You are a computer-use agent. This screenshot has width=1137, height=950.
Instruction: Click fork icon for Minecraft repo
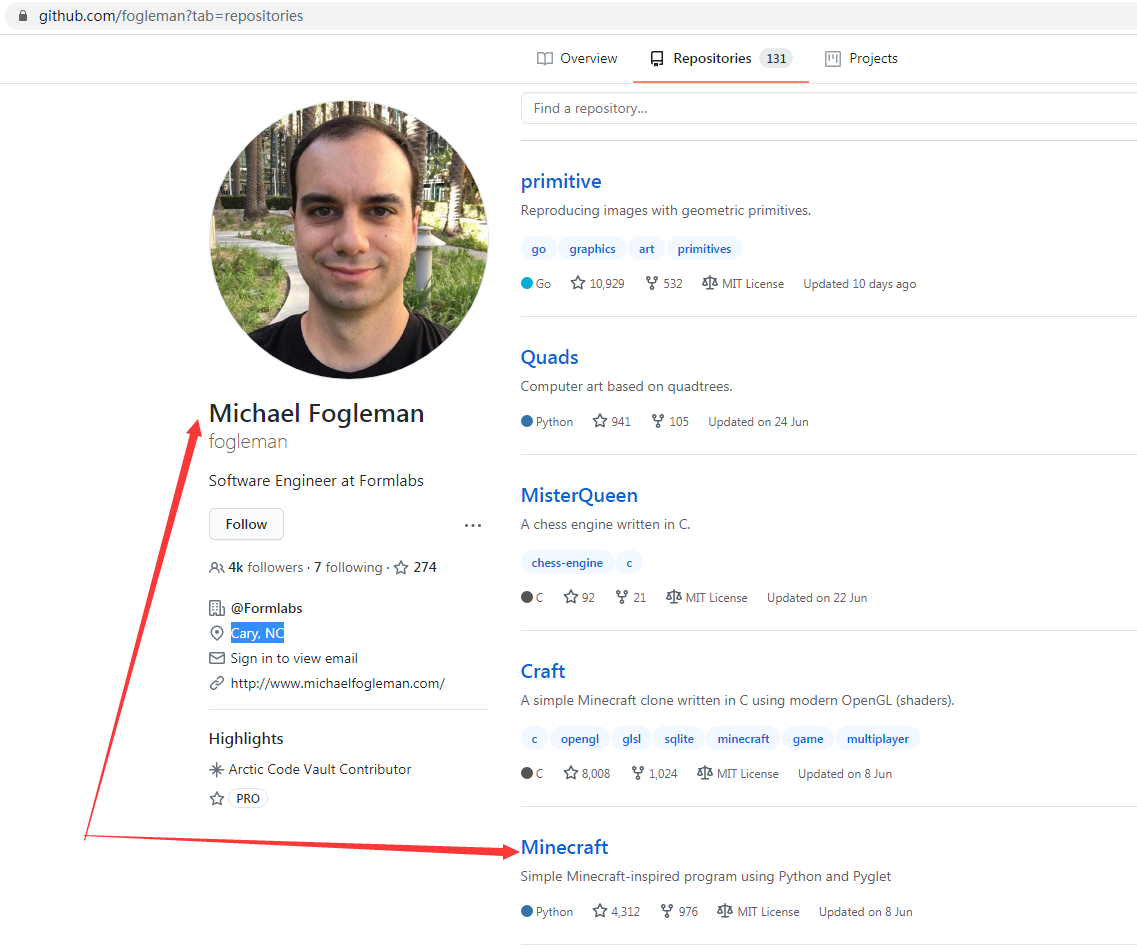click(667, 911)
